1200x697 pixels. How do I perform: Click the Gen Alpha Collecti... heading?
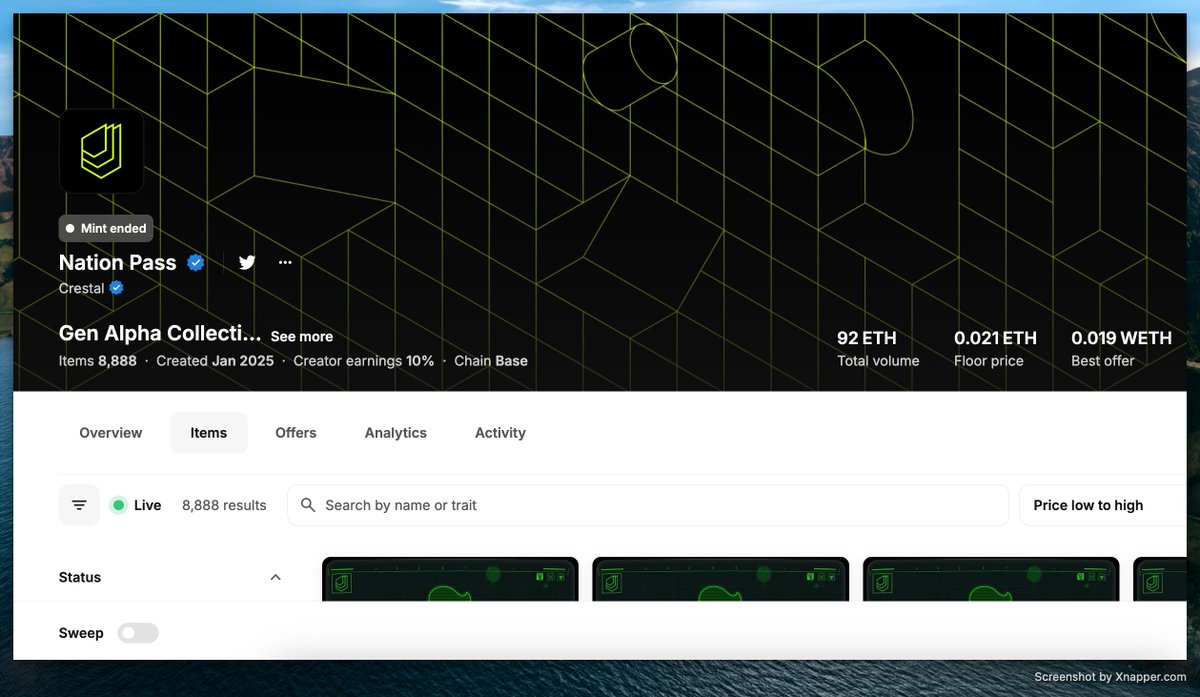(160, 333)
